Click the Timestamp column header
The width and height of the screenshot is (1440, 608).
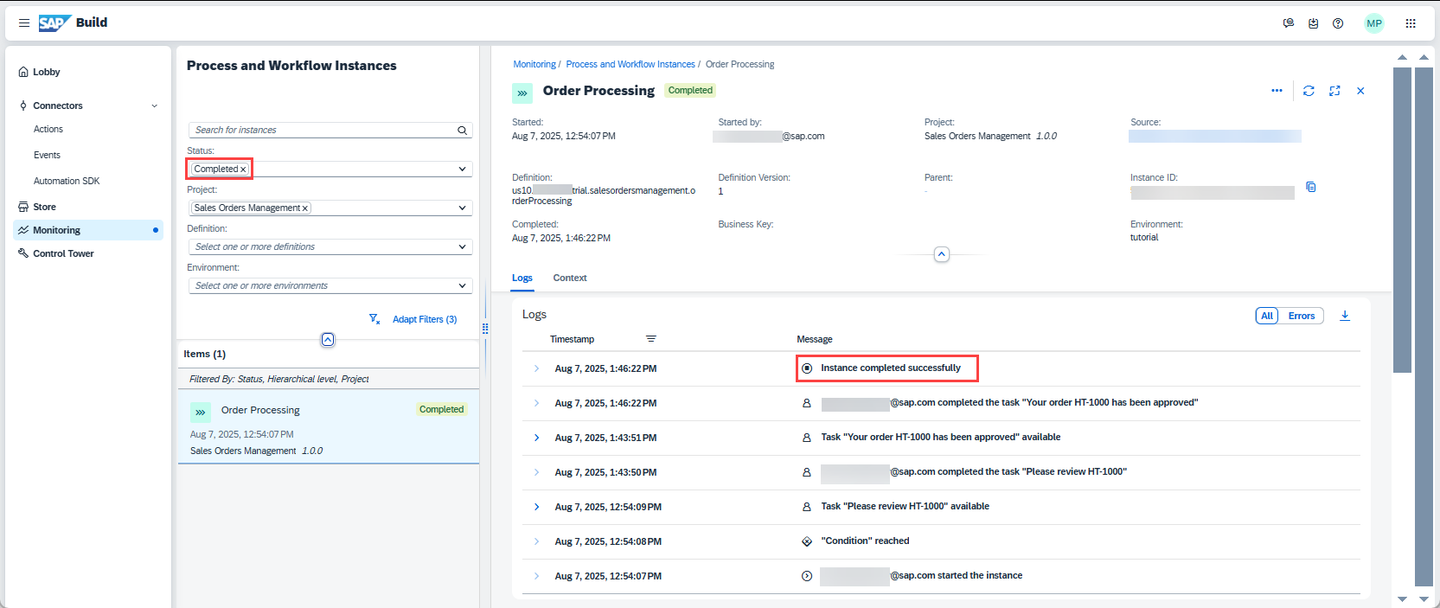click(572, 339)
